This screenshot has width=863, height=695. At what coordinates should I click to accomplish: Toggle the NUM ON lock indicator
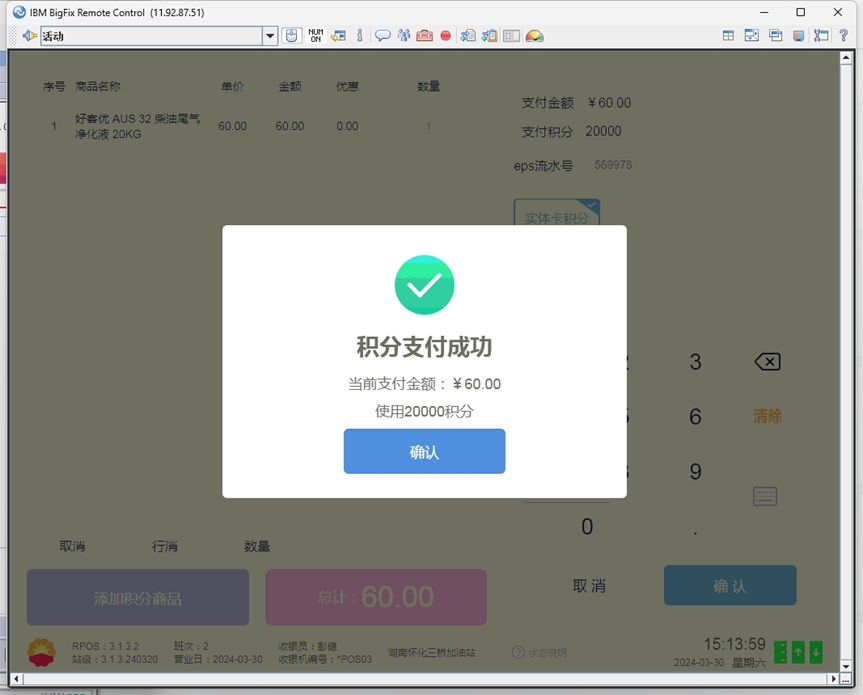pyautogui.click(x=315, y=36)
